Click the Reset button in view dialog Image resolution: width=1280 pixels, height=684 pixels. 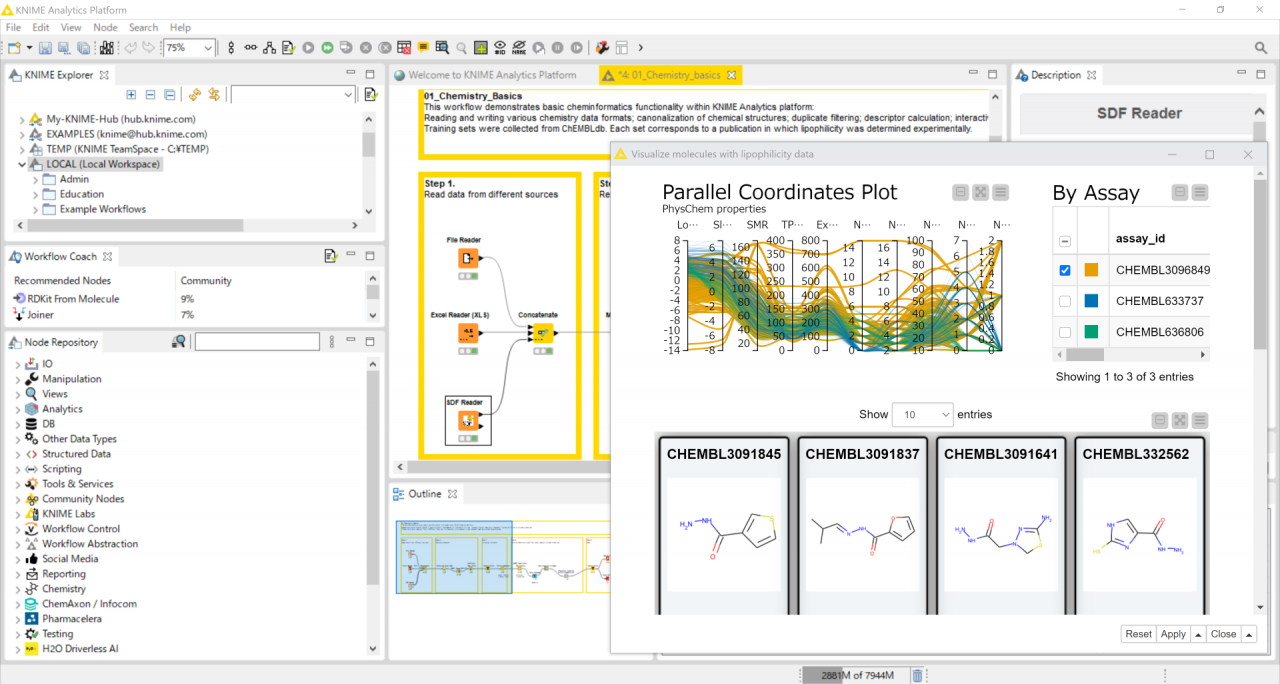1138,634
